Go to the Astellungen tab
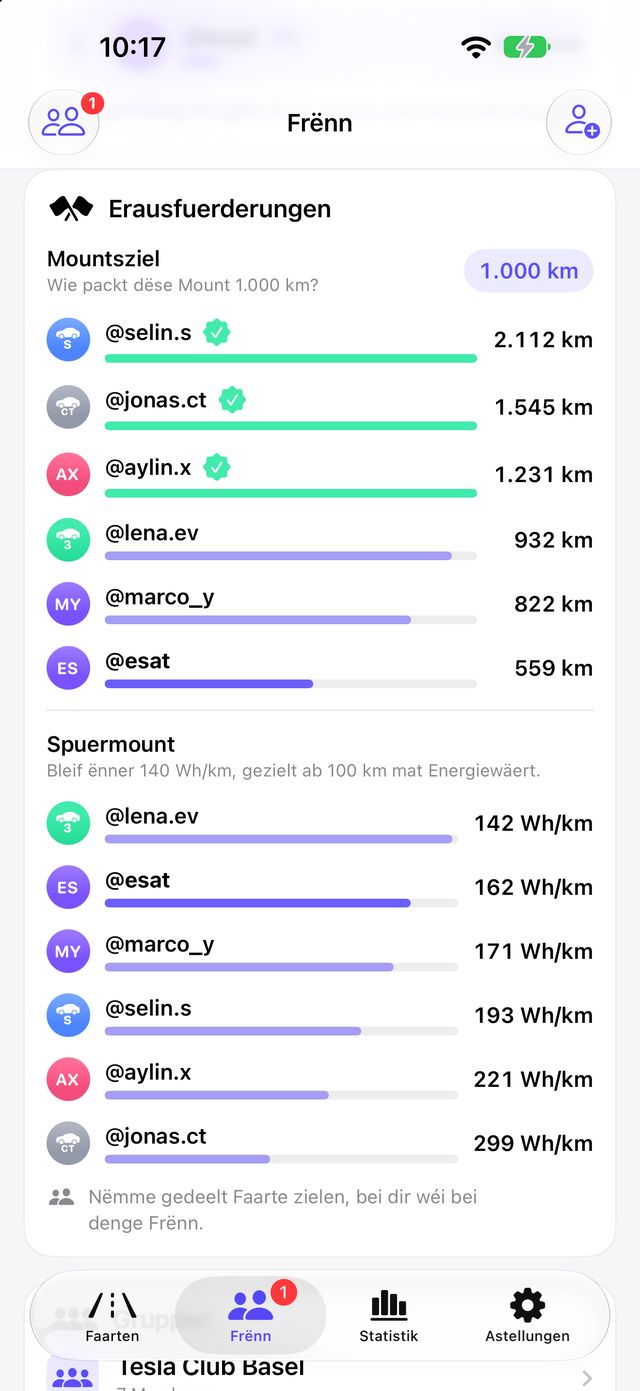 [x=527, y=1315]
